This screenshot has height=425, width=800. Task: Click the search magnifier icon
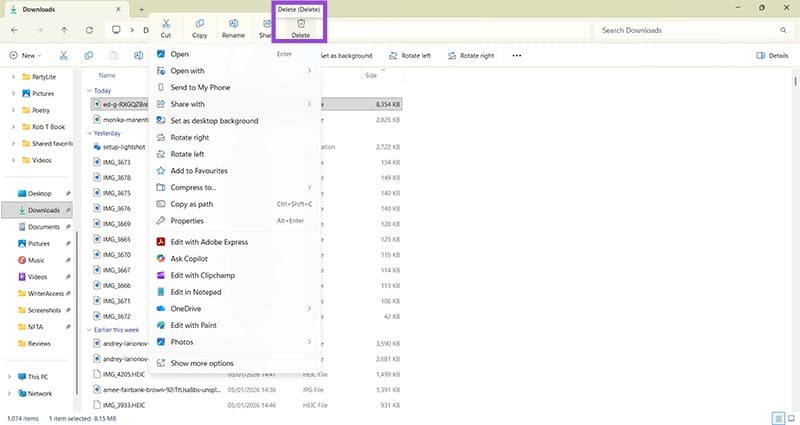point(783,30)
